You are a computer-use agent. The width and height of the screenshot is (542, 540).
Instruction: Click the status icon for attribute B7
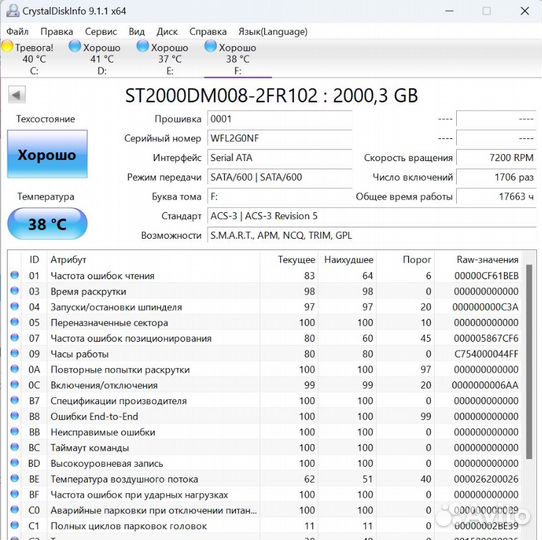tap(15, 400)
